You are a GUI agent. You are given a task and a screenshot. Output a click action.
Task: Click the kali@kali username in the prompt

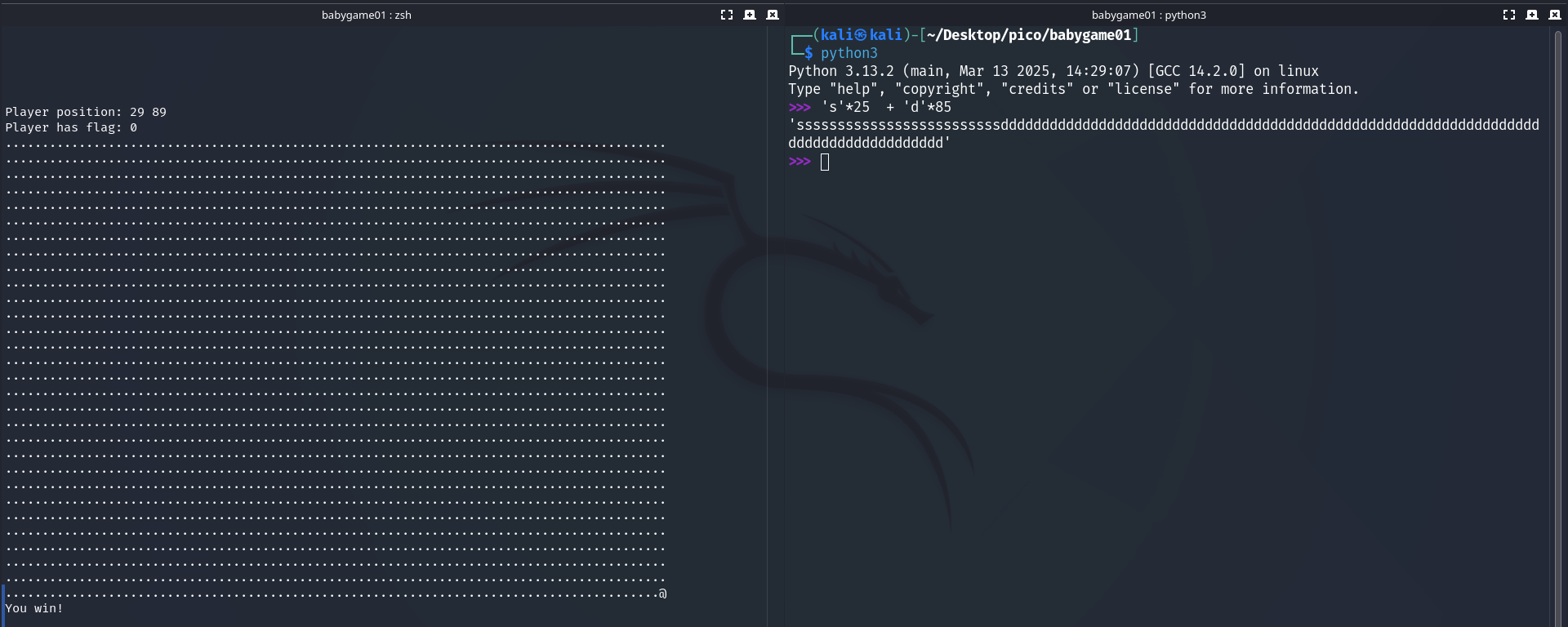pos(861,35)
